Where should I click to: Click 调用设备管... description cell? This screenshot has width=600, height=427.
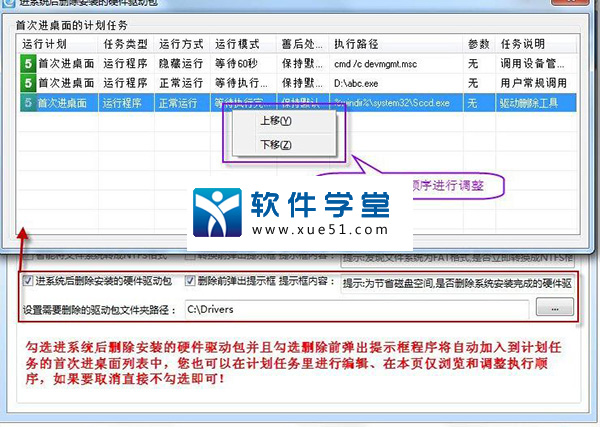pos(532,64)
